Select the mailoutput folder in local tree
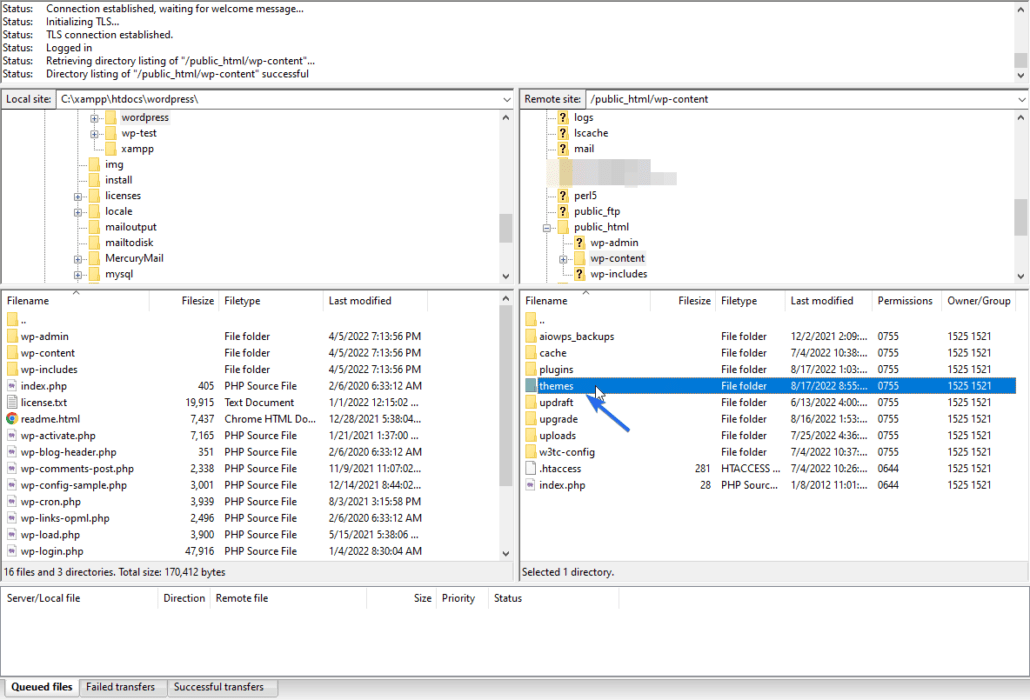The height and width of the screenshot is (700, 1030). [x=131, y=227]
